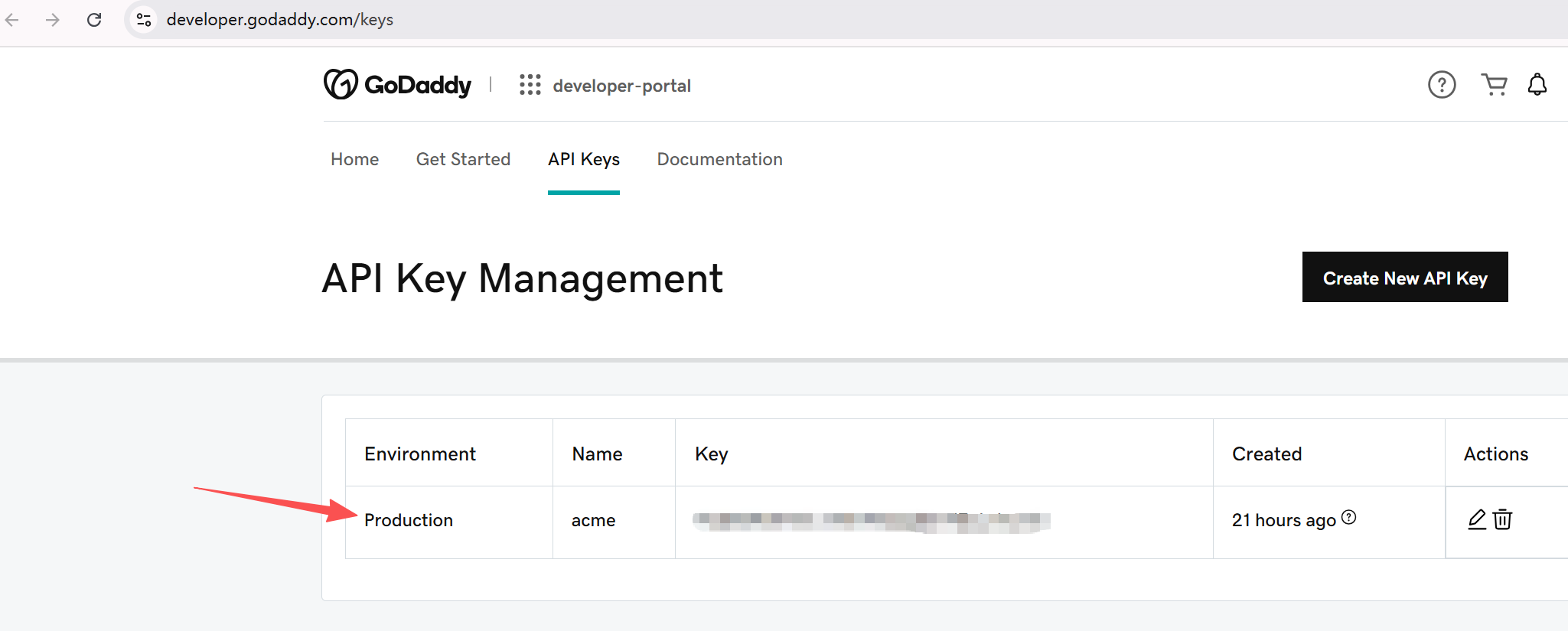
Task: Open notifications bell
Action: tap(1537, 84)
